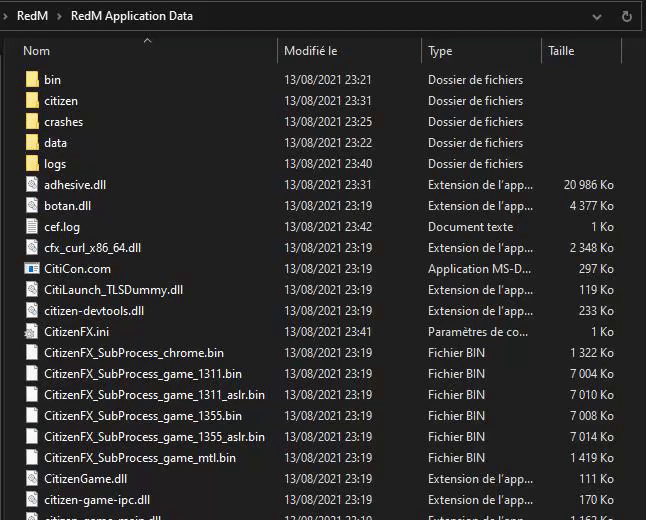Click the 13/08/2021 23:40 date of logs

[x=328, y=164]
